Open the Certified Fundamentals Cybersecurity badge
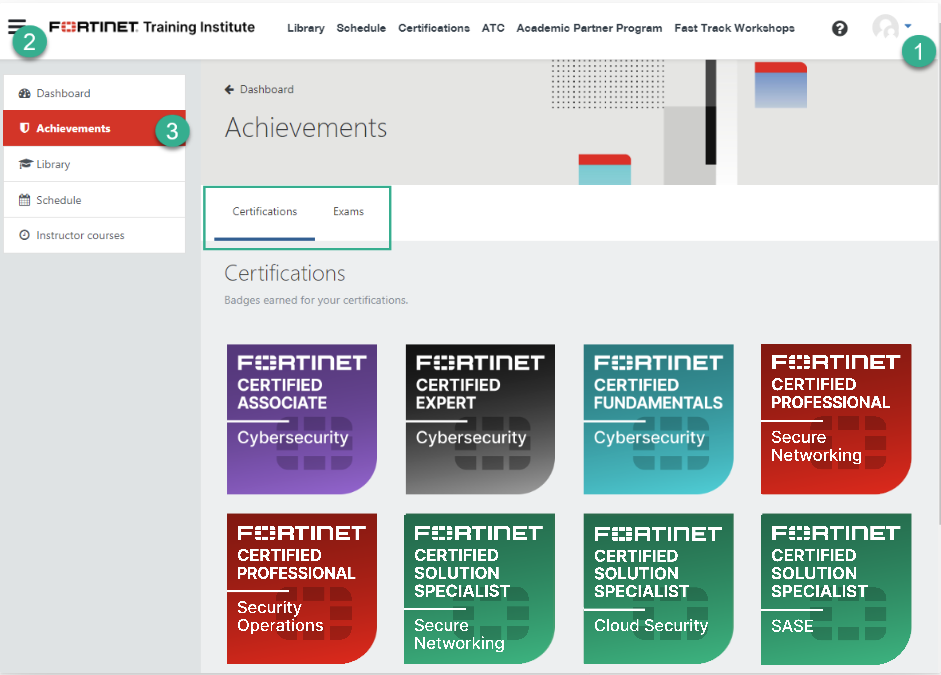 pos(658,419)
